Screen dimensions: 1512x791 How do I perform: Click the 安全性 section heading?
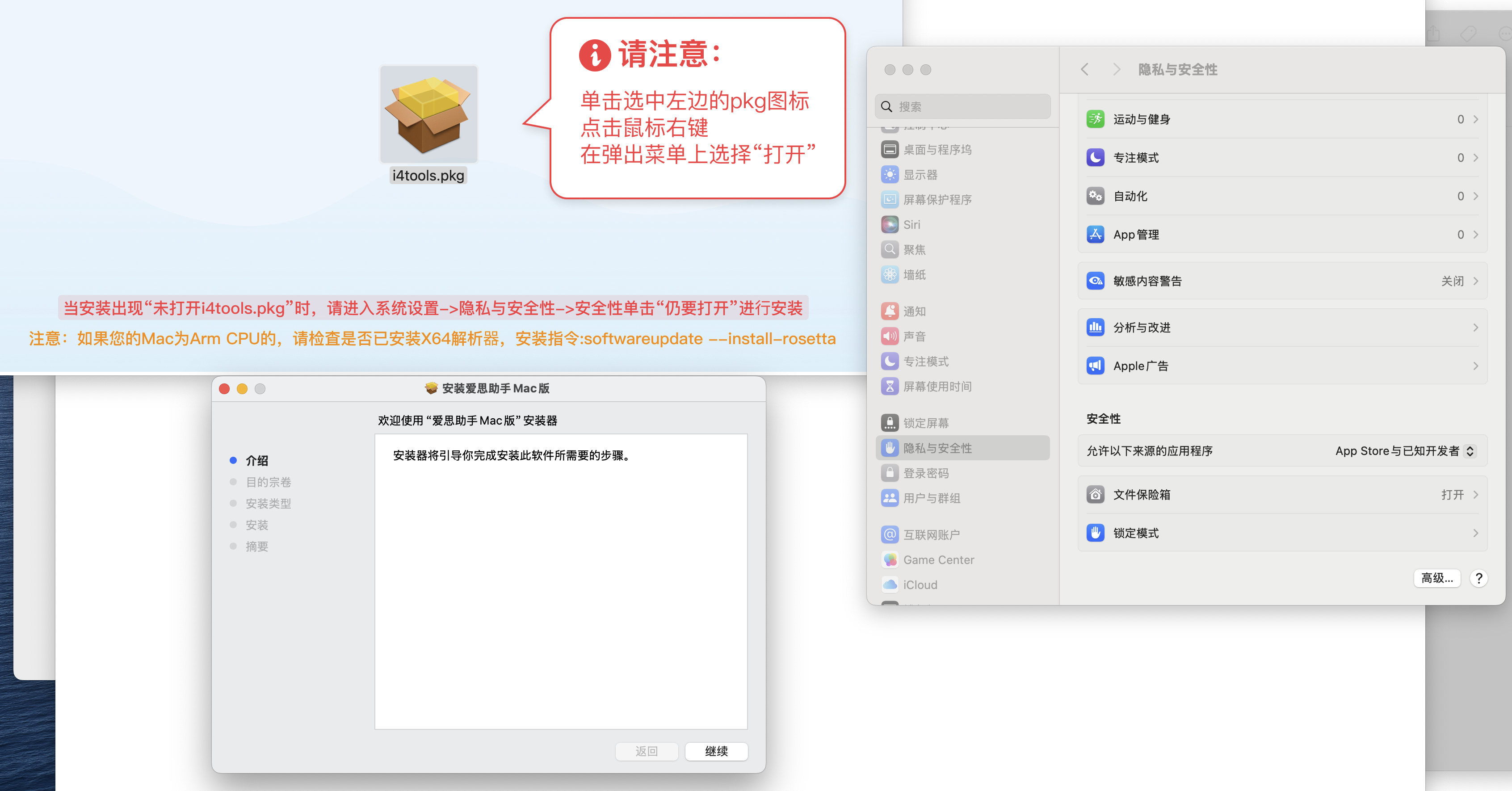click(1104, 419)
